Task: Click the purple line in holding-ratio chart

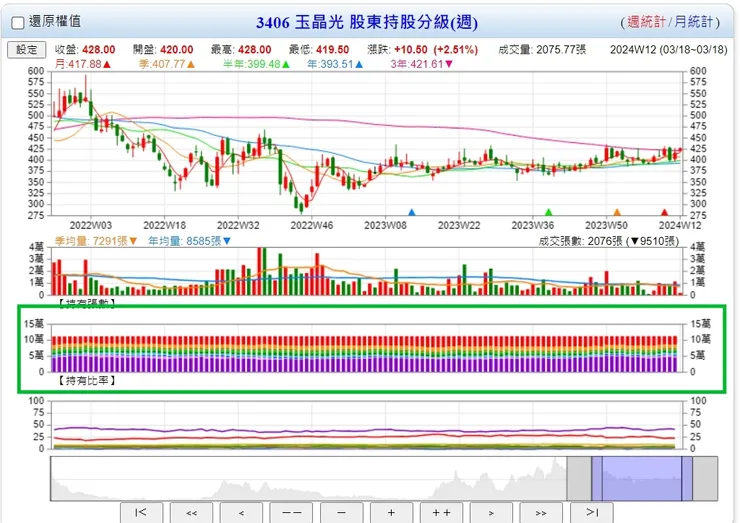Action: click(363, 430)
